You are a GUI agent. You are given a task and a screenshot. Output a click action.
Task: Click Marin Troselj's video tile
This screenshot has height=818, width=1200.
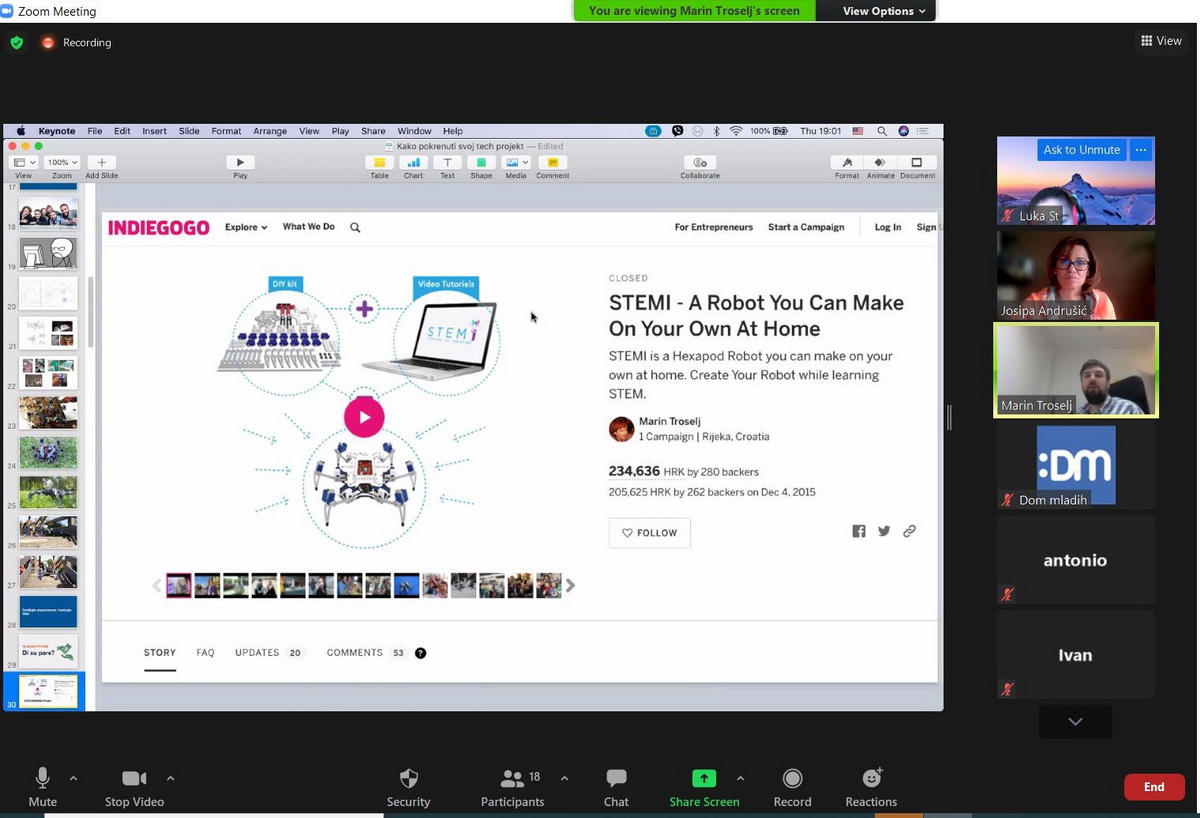1075,369
